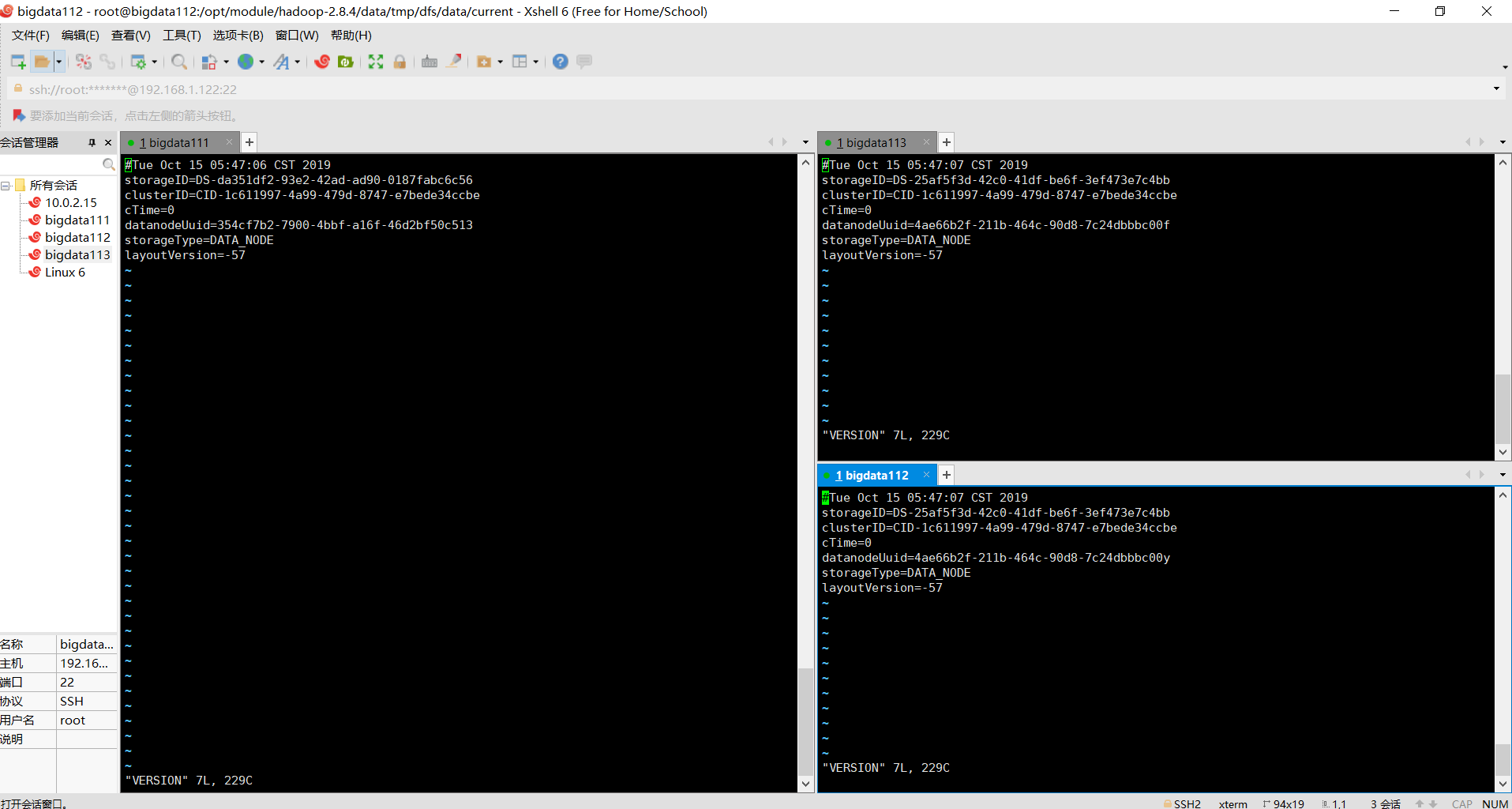Open the 工具(T) menu
Image resolution: width=1512 pixels, height=809 pixels.
click(182, 36)
